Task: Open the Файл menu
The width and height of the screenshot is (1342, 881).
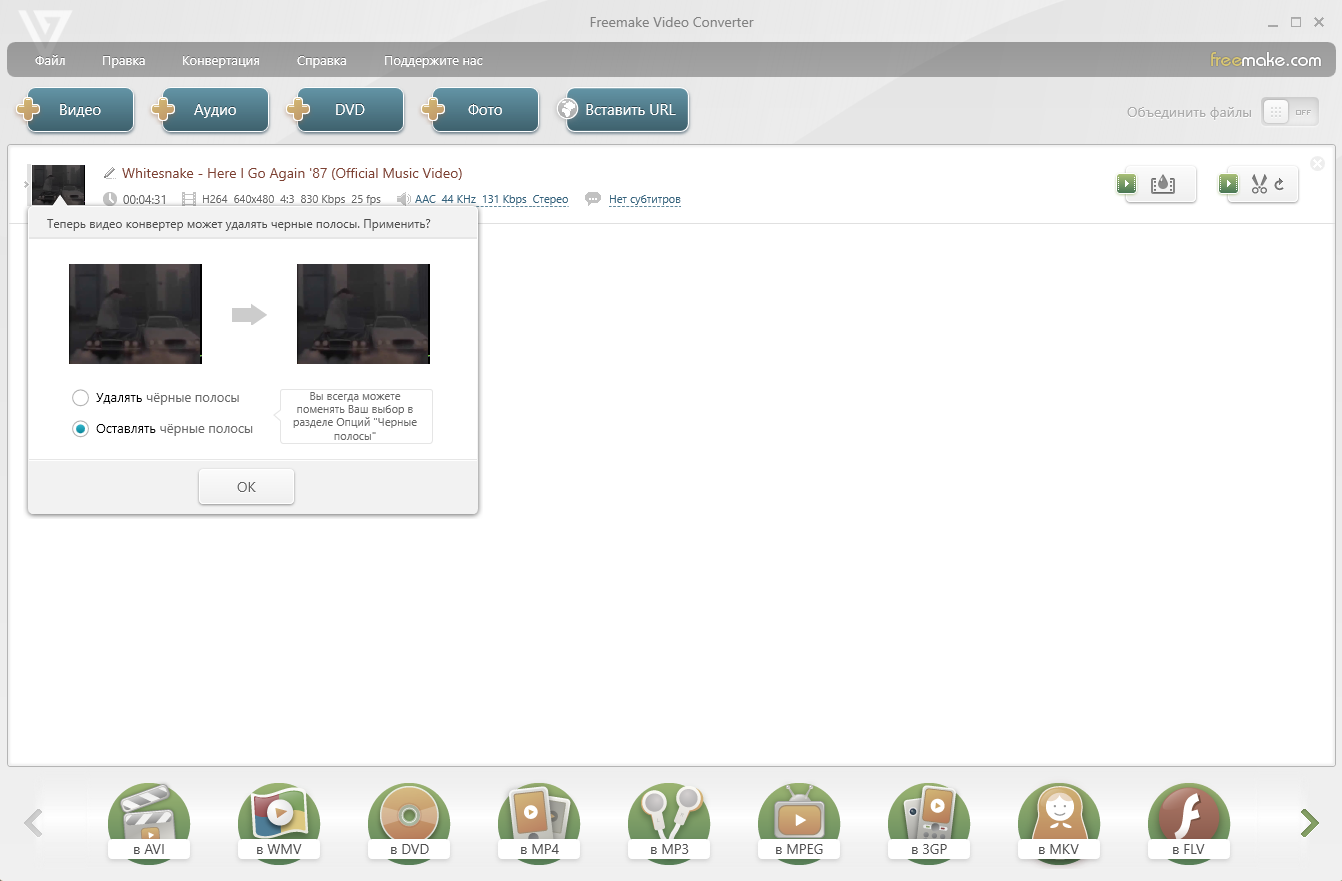Action: pos(50,61)
